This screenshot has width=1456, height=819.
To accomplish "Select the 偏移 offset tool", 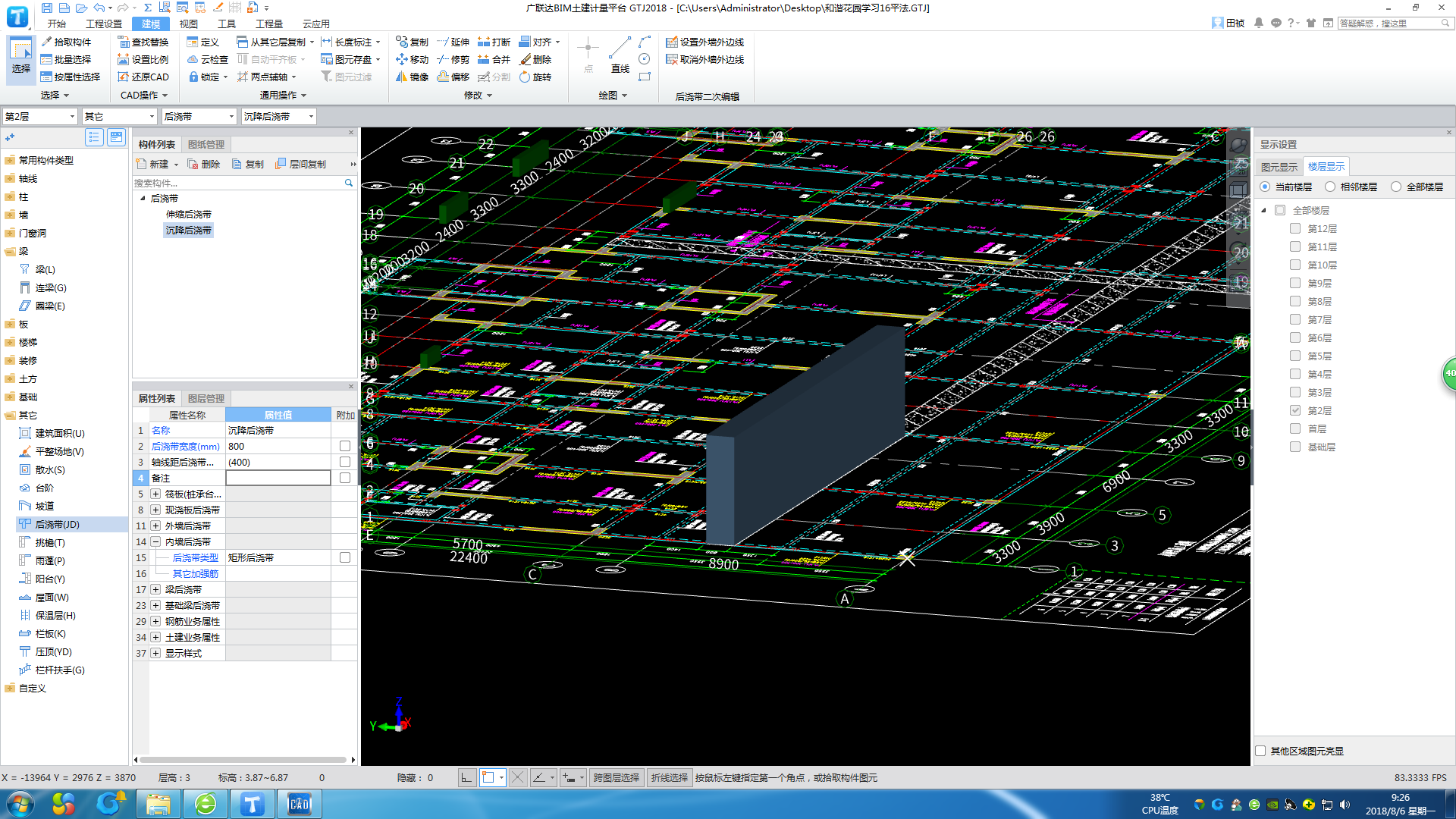I will 453,77.
